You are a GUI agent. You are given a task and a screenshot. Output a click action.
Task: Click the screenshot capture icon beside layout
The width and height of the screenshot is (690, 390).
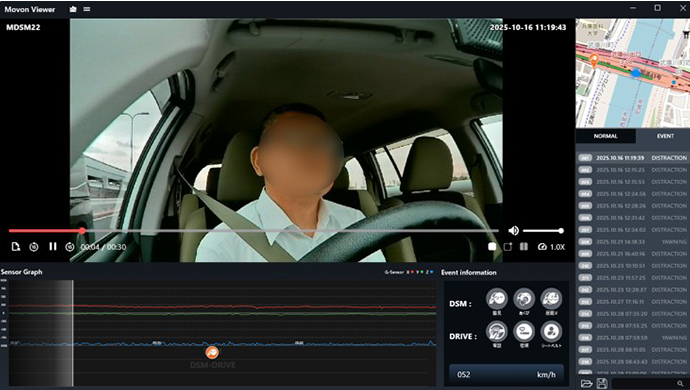(x=508, y=247)
